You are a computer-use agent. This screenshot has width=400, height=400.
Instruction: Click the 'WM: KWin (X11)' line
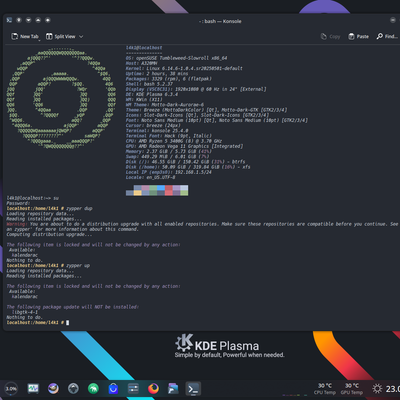(x=144, y=99)
